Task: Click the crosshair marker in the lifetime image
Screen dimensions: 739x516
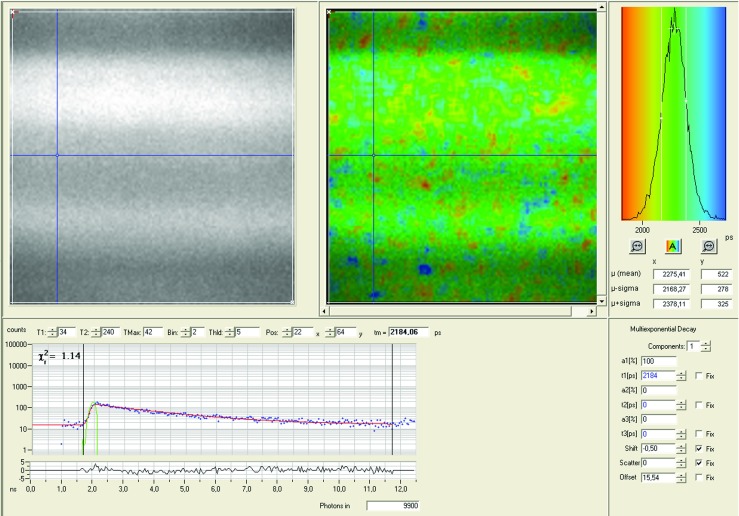Action: pyautogui.click(x=374, y=155)
